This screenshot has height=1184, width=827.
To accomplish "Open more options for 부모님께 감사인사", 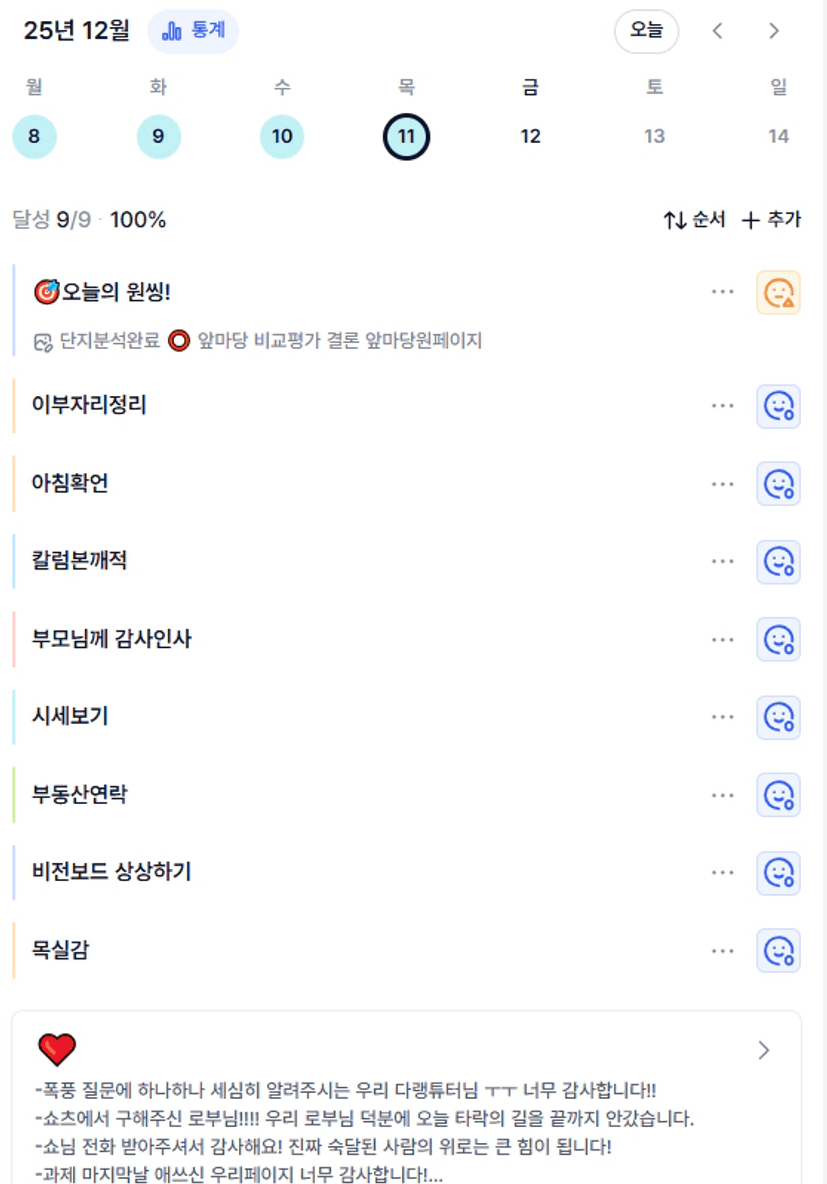I will click(x=722, y=640).
